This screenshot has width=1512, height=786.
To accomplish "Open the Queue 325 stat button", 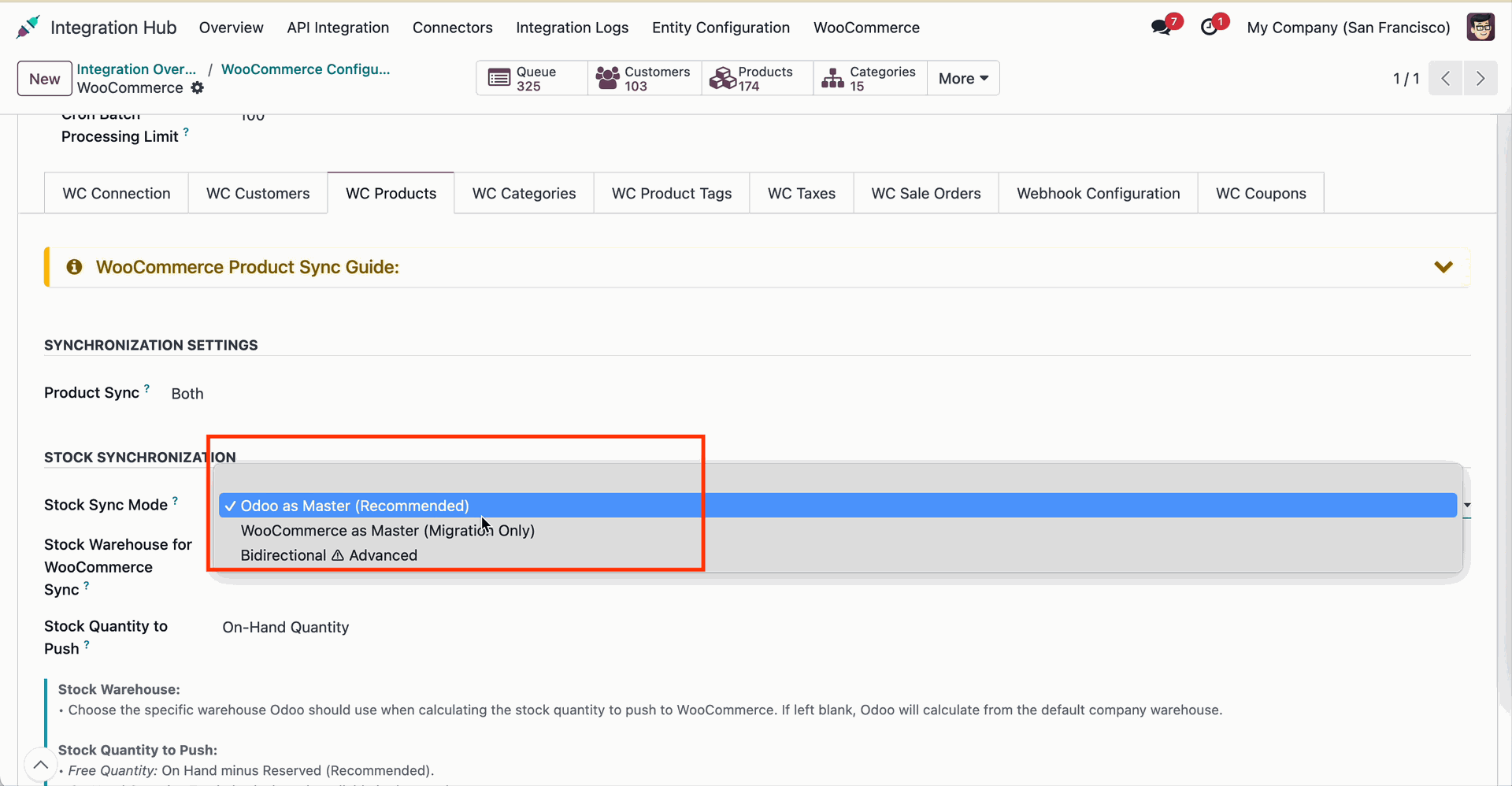I will coord(532,79).
